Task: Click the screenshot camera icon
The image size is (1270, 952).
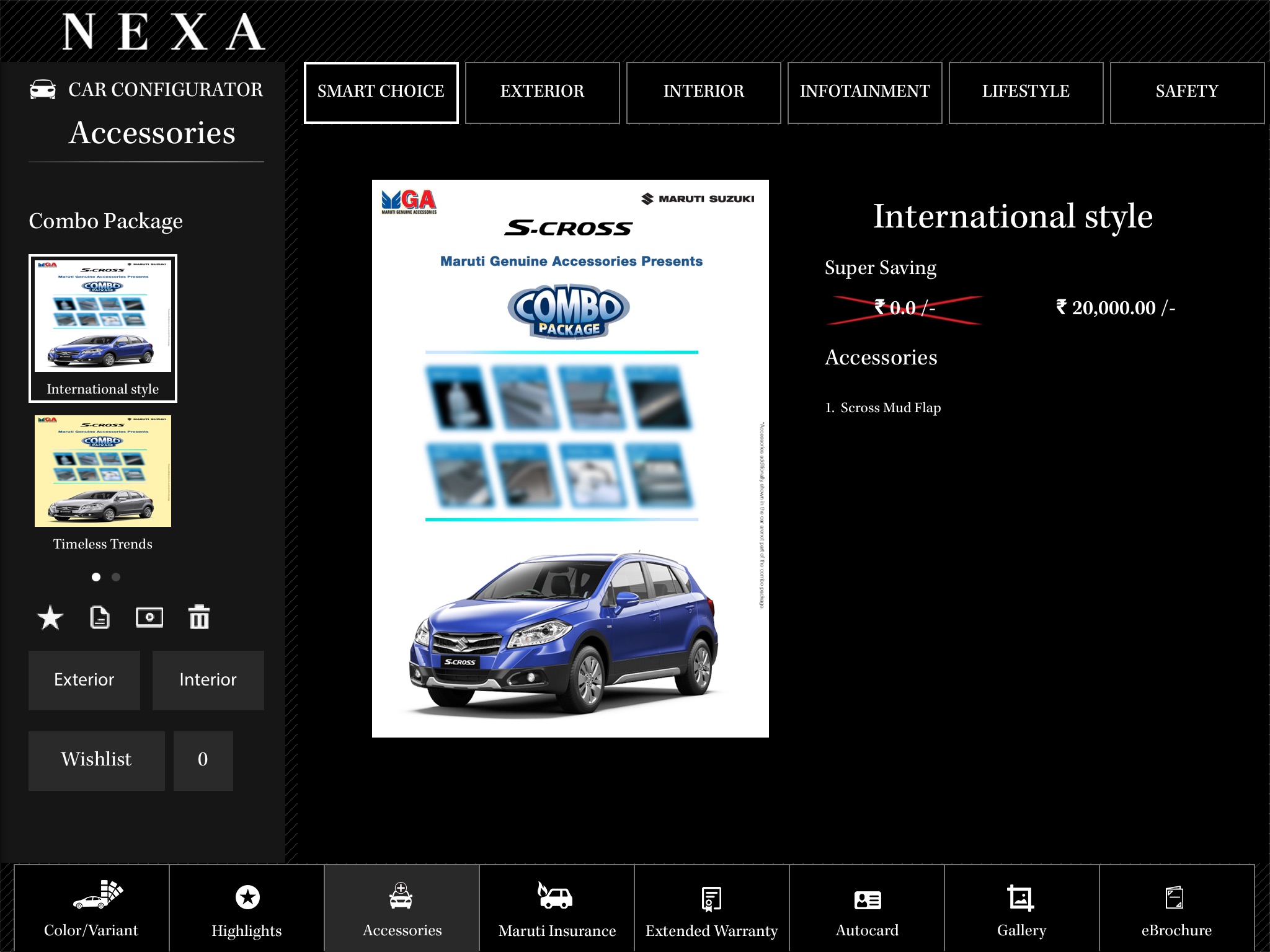Action: [x=149, y=617]
